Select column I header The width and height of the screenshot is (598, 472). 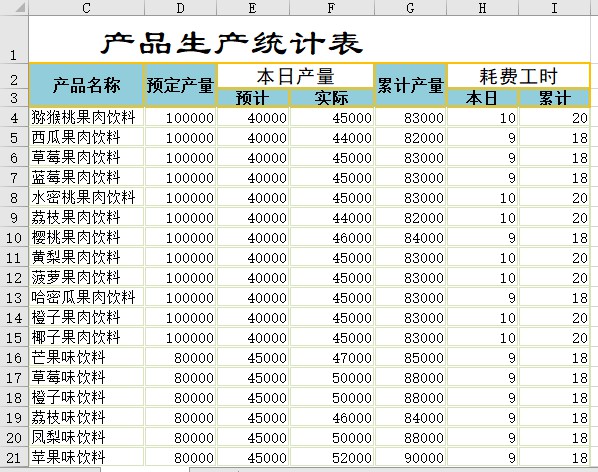pos(554,8)
